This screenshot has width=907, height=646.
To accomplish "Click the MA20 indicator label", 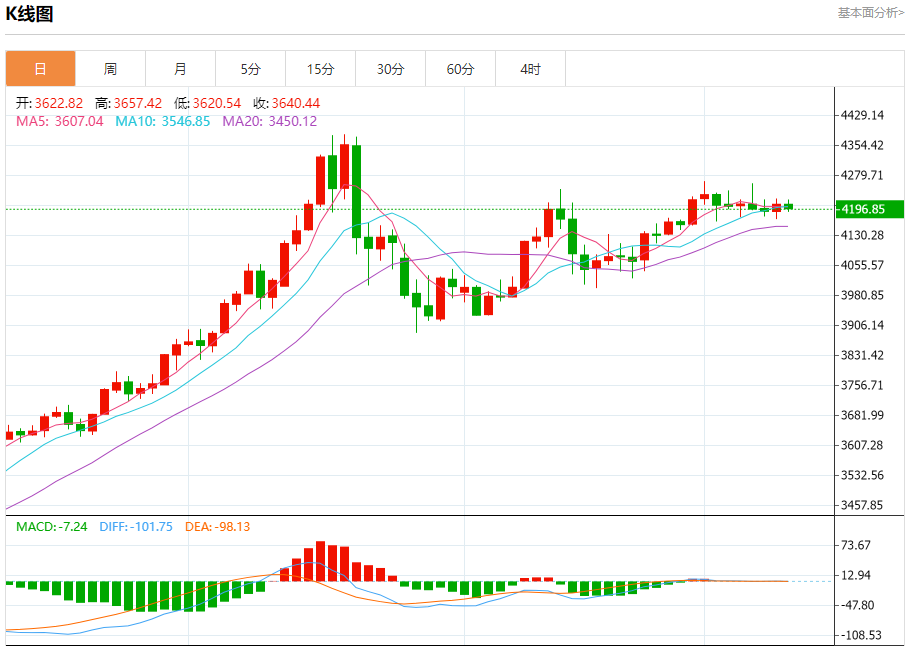I will (269, 121).
